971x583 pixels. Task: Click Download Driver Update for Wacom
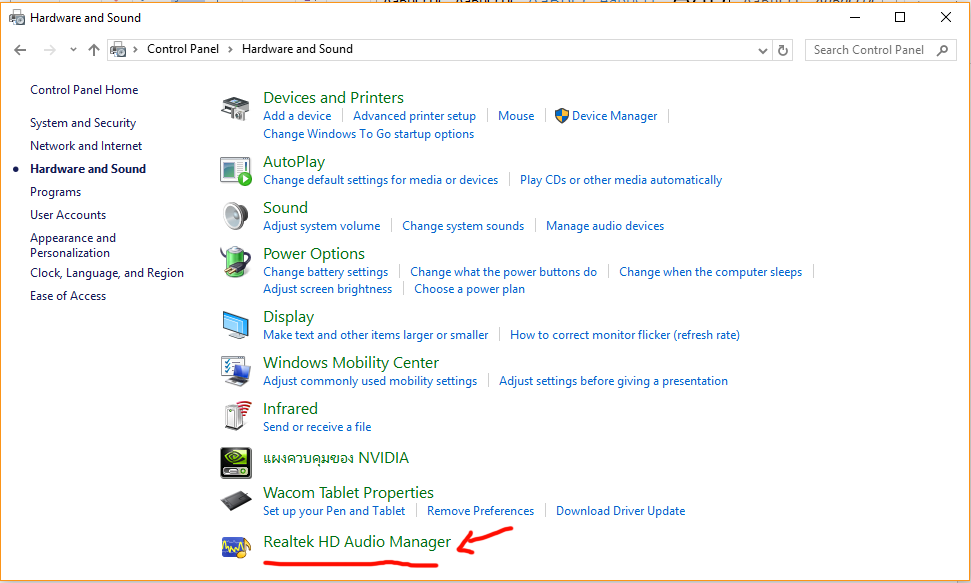tap(620, 511)
